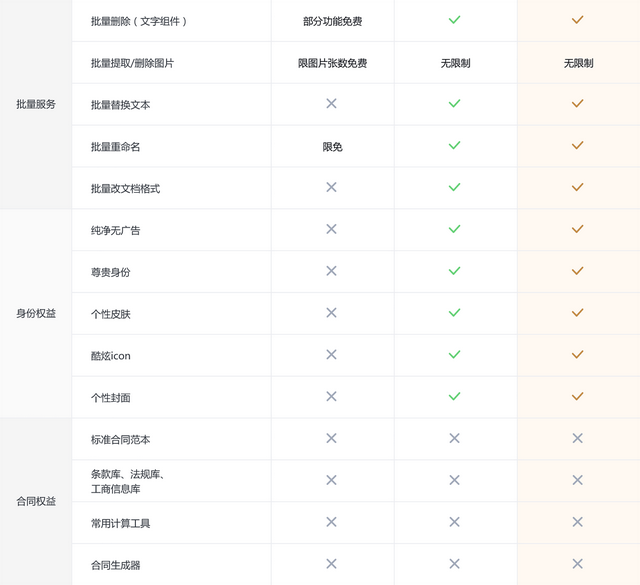
Task: Click the orange checkmark in the 个性封面 row
Action: pos(577,396)
